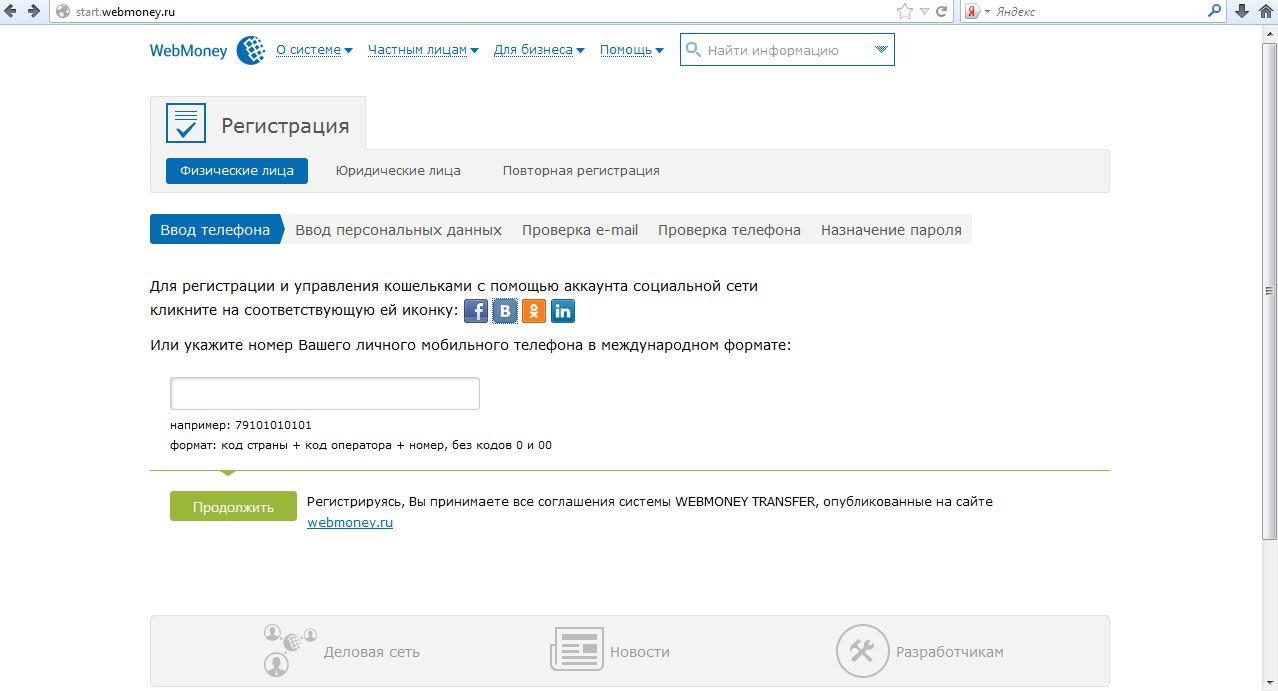Click the example number 79101010101
1278x691 pixels.
(273, 425)
